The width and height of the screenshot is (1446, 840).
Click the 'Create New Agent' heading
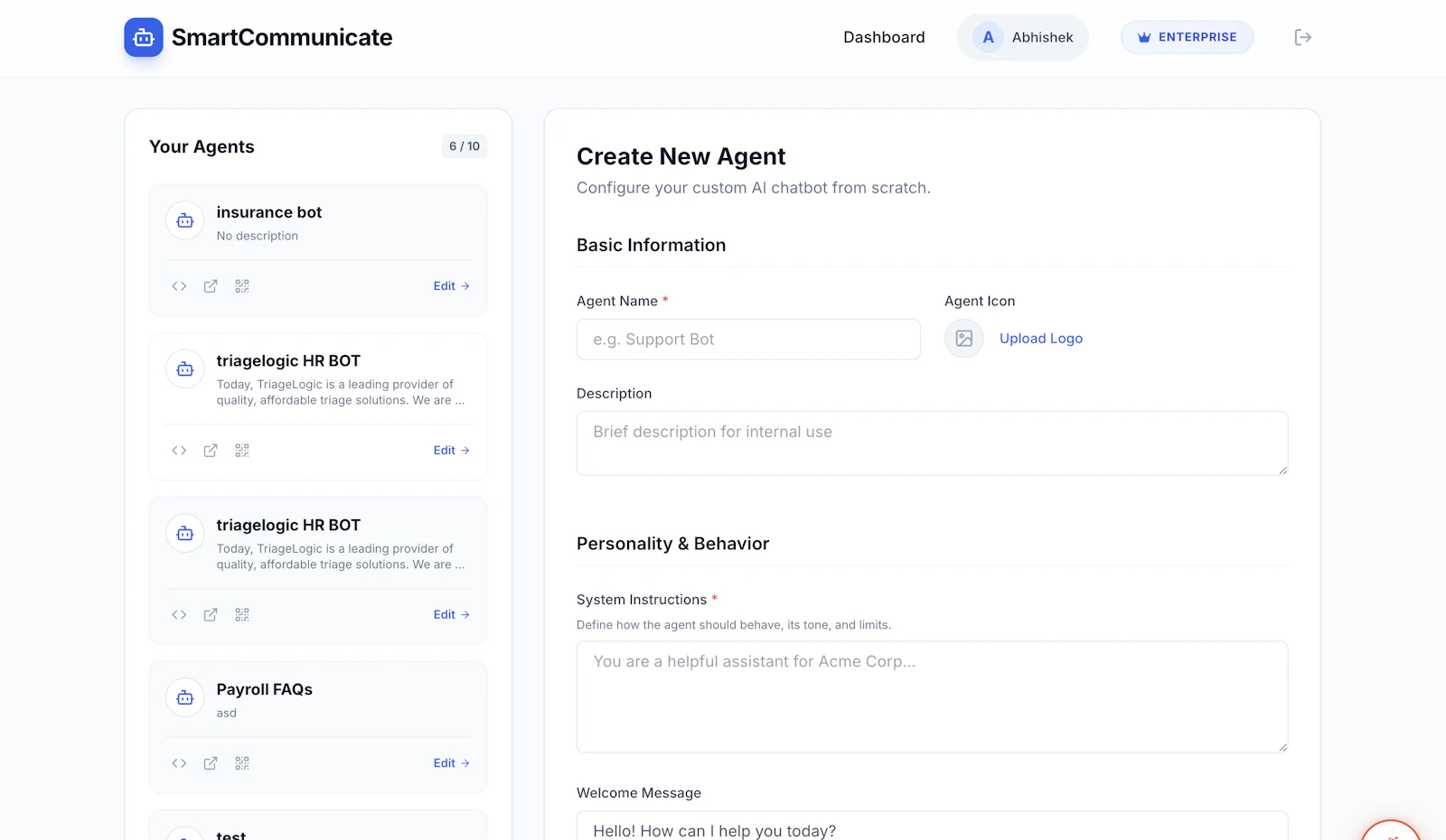pyautogui.click(x=681, y=156)
